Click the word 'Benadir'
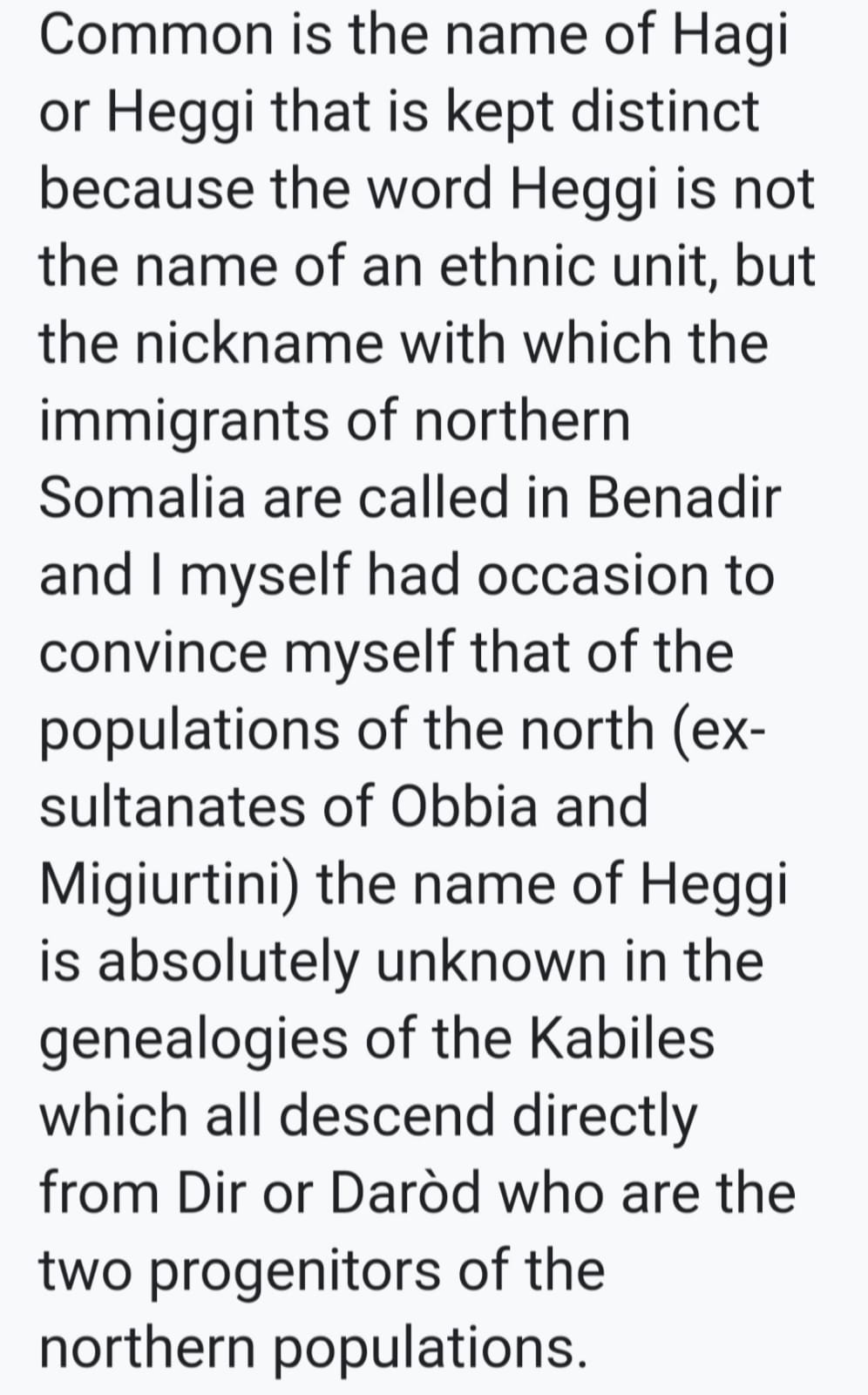This screenshot has height=1395, width=868. tap(684, 499)
